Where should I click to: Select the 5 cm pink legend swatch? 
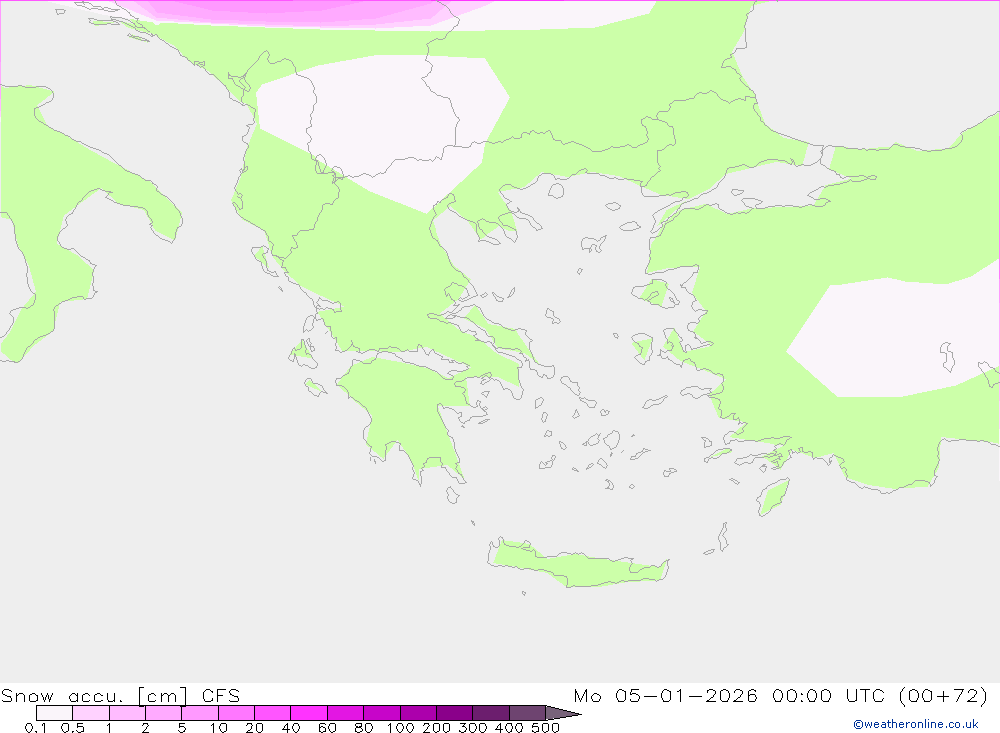click(200, 713)
